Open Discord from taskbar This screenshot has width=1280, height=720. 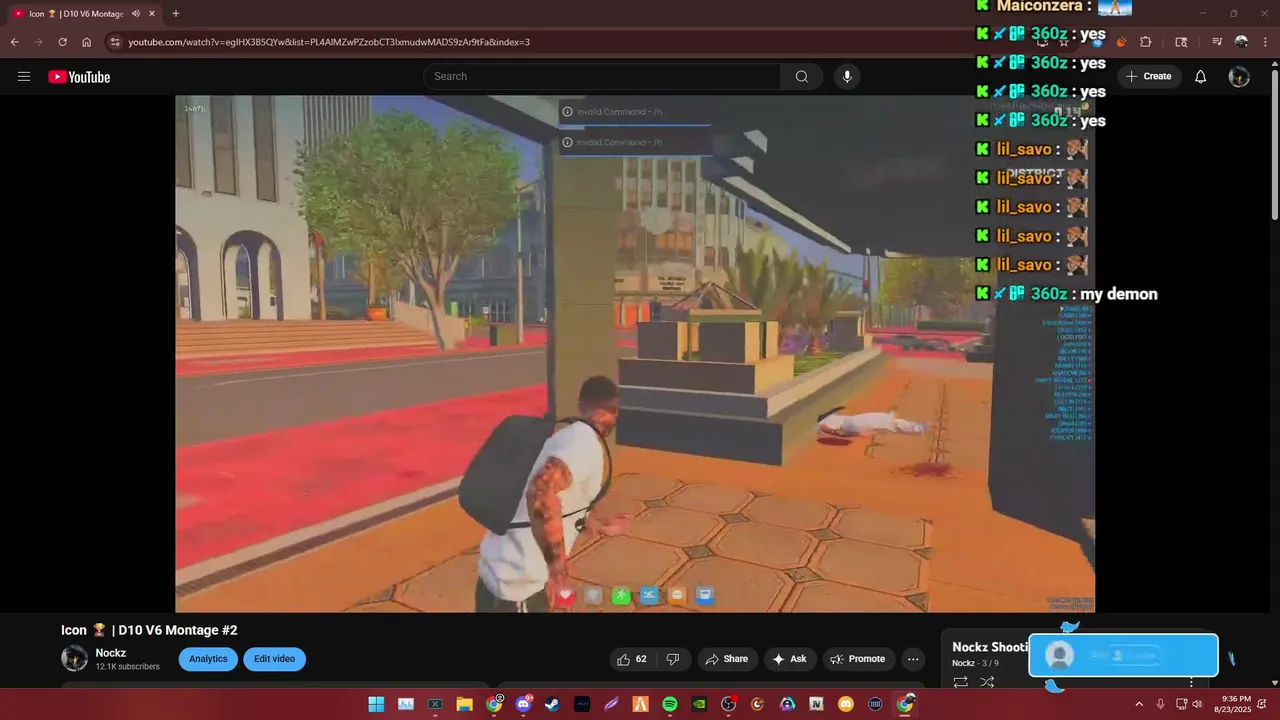[x=523, y=705]
